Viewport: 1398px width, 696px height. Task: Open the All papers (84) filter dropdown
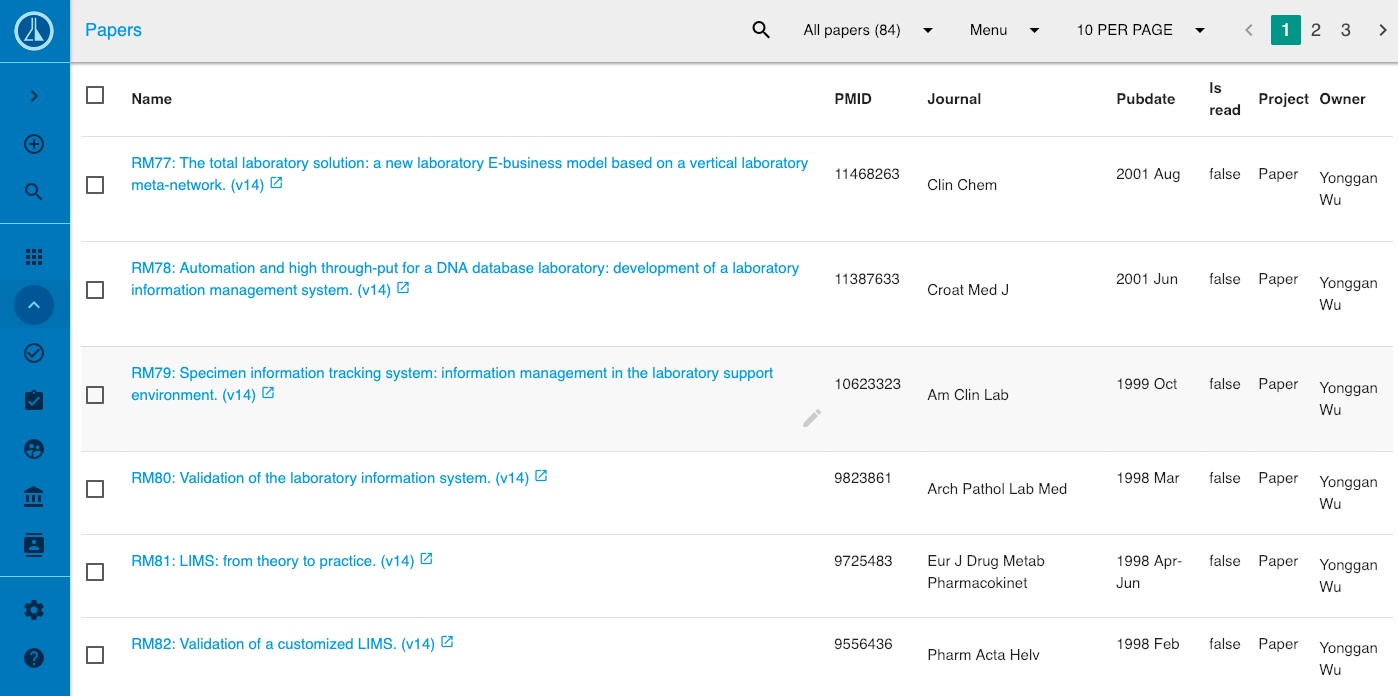coord(868,30)
